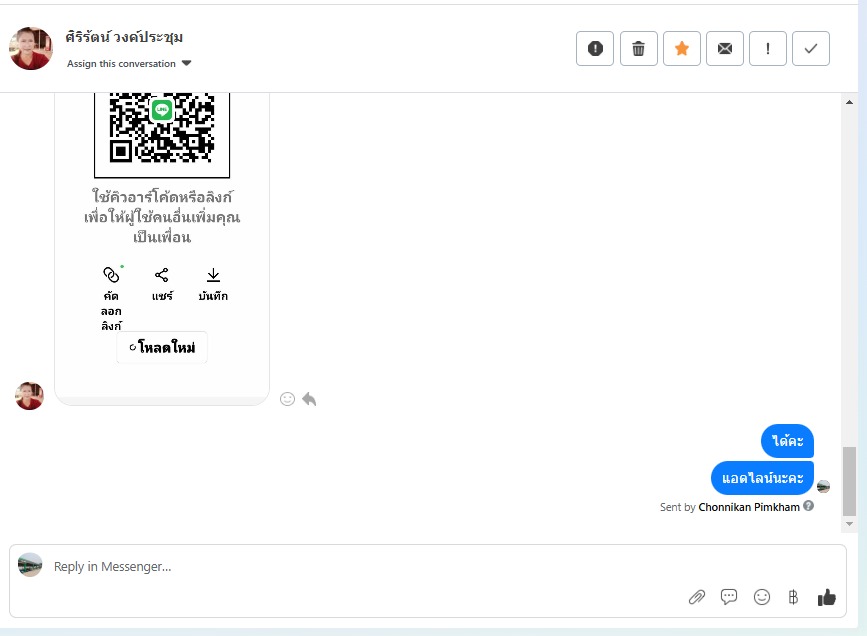Click the chat scrollbar thumb

tap(849, 481)
